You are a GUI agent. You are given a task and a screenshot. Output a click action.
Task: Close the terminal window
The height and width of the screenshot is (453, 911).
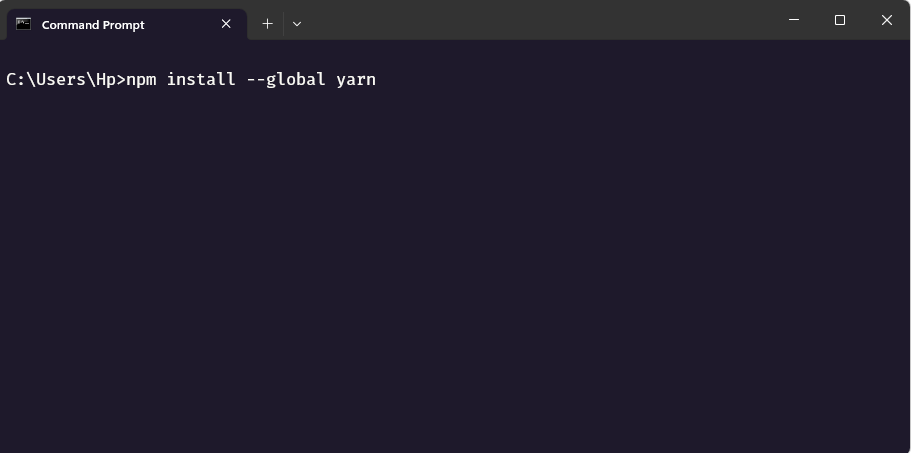(886, 20)
